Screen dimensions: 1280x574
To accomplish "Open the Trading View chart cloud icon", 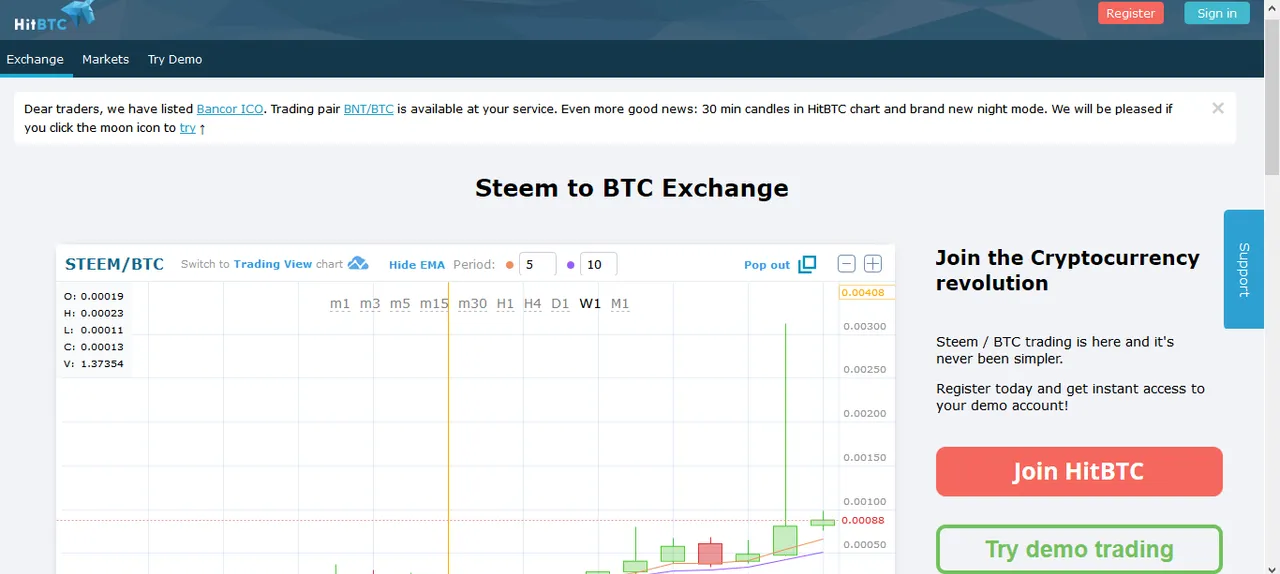I will coord(358,264).
